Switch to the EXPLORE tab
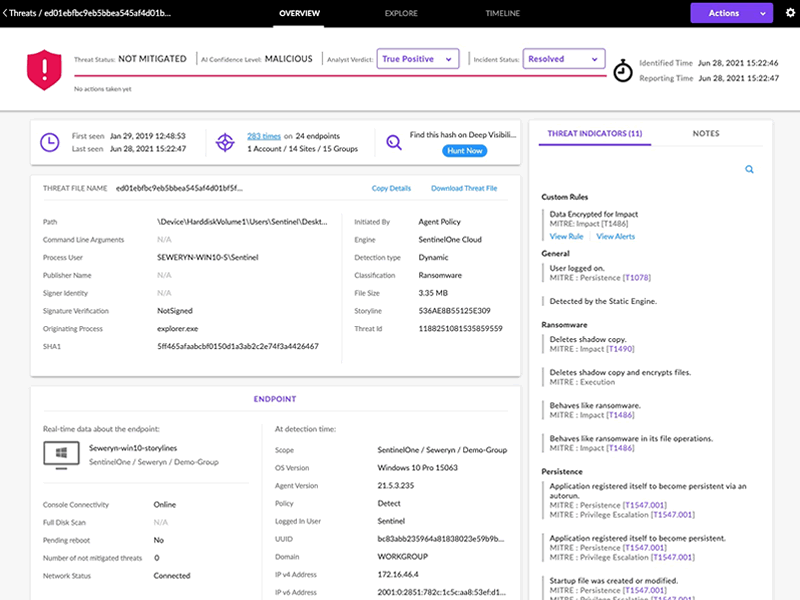This screenshot has height=600, width=800. coord(401,13)
